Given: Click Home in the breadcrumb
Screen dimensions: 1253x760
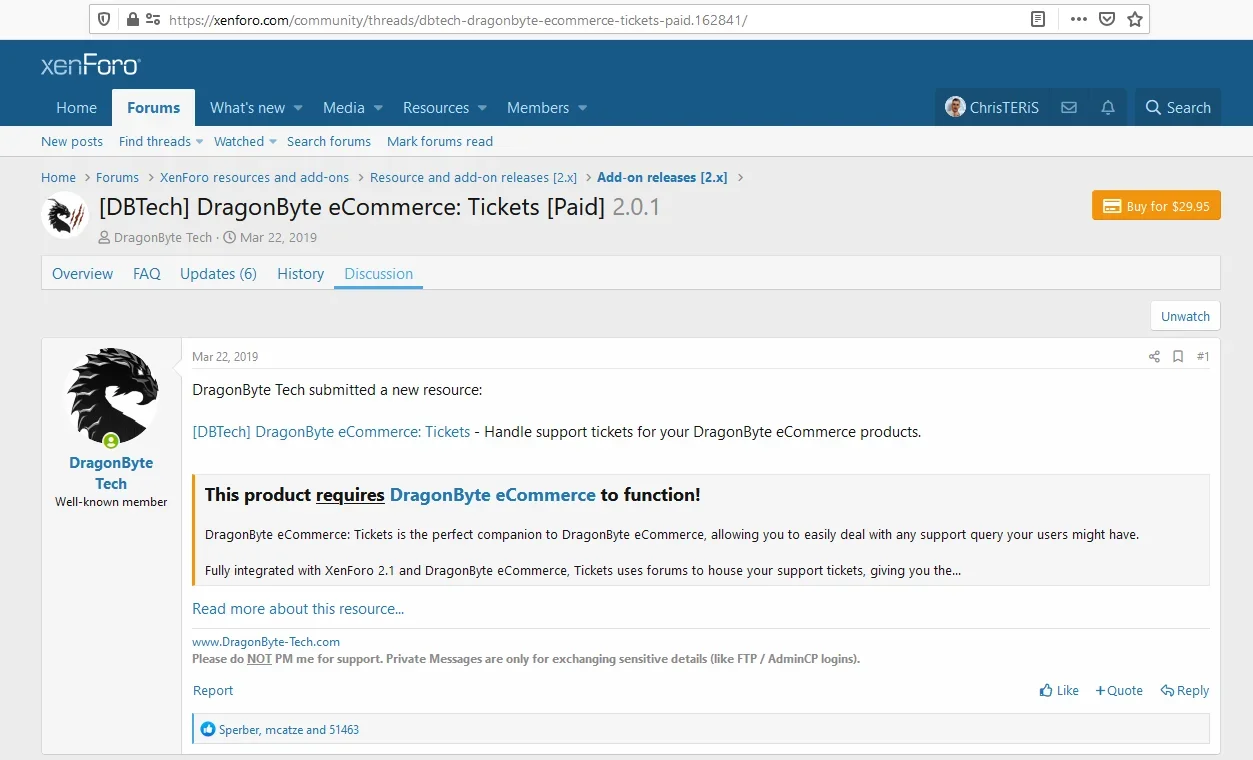Looking at the screenshot, I should point(58,177).
